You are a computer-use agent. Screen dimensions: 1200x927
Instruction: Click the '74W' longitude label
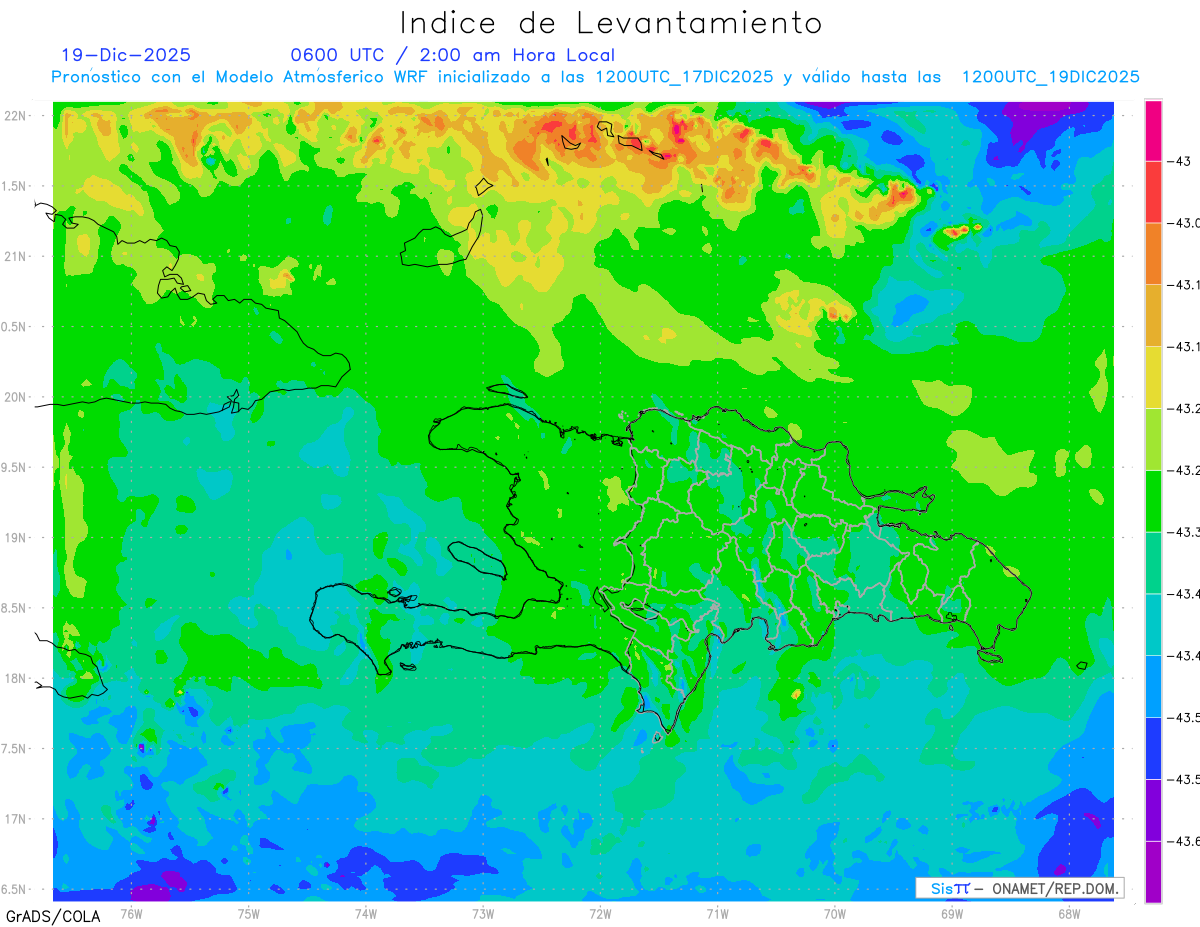365,912
